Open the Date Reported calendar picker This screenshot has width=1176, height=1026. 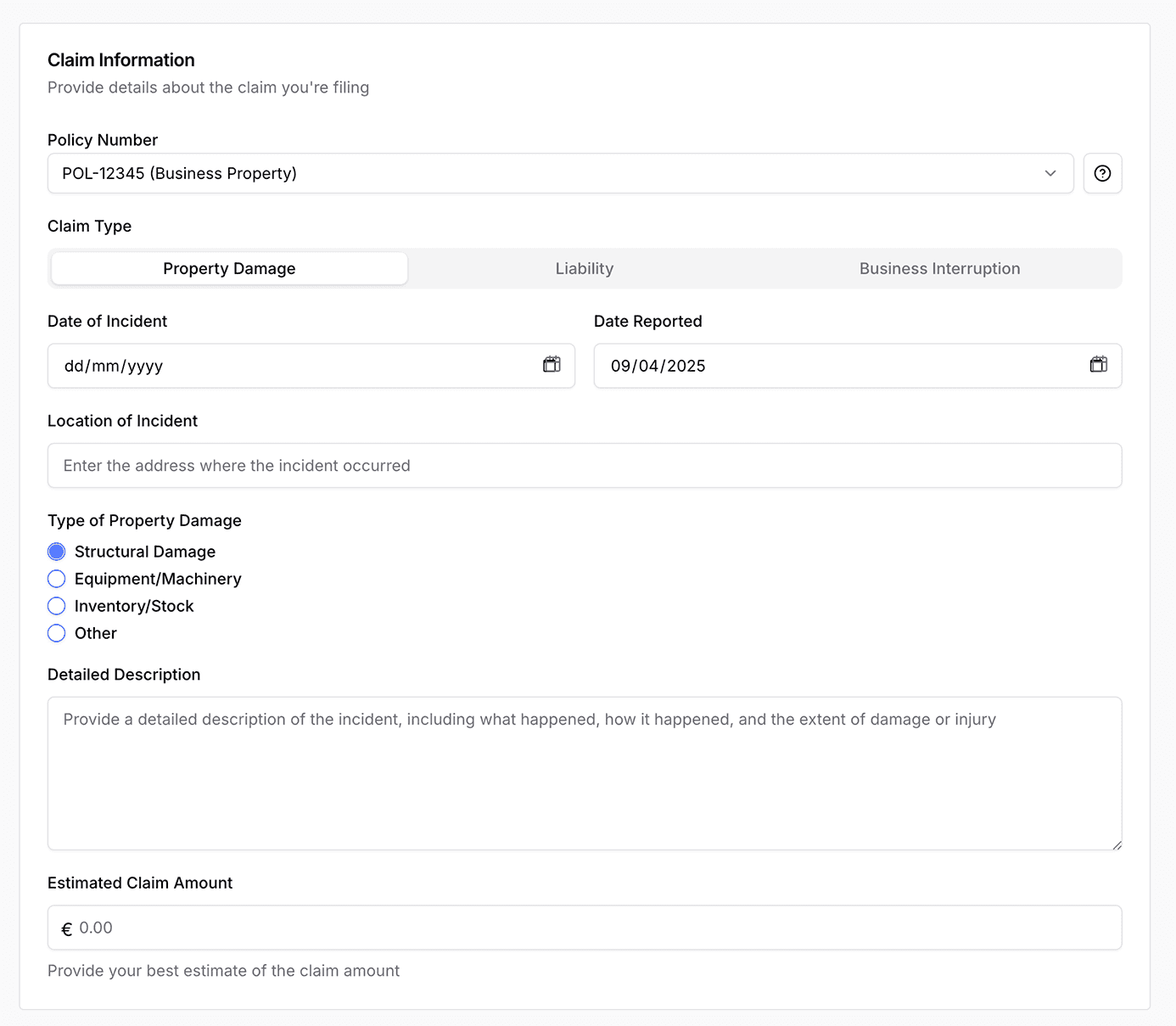click(1098, 365)
